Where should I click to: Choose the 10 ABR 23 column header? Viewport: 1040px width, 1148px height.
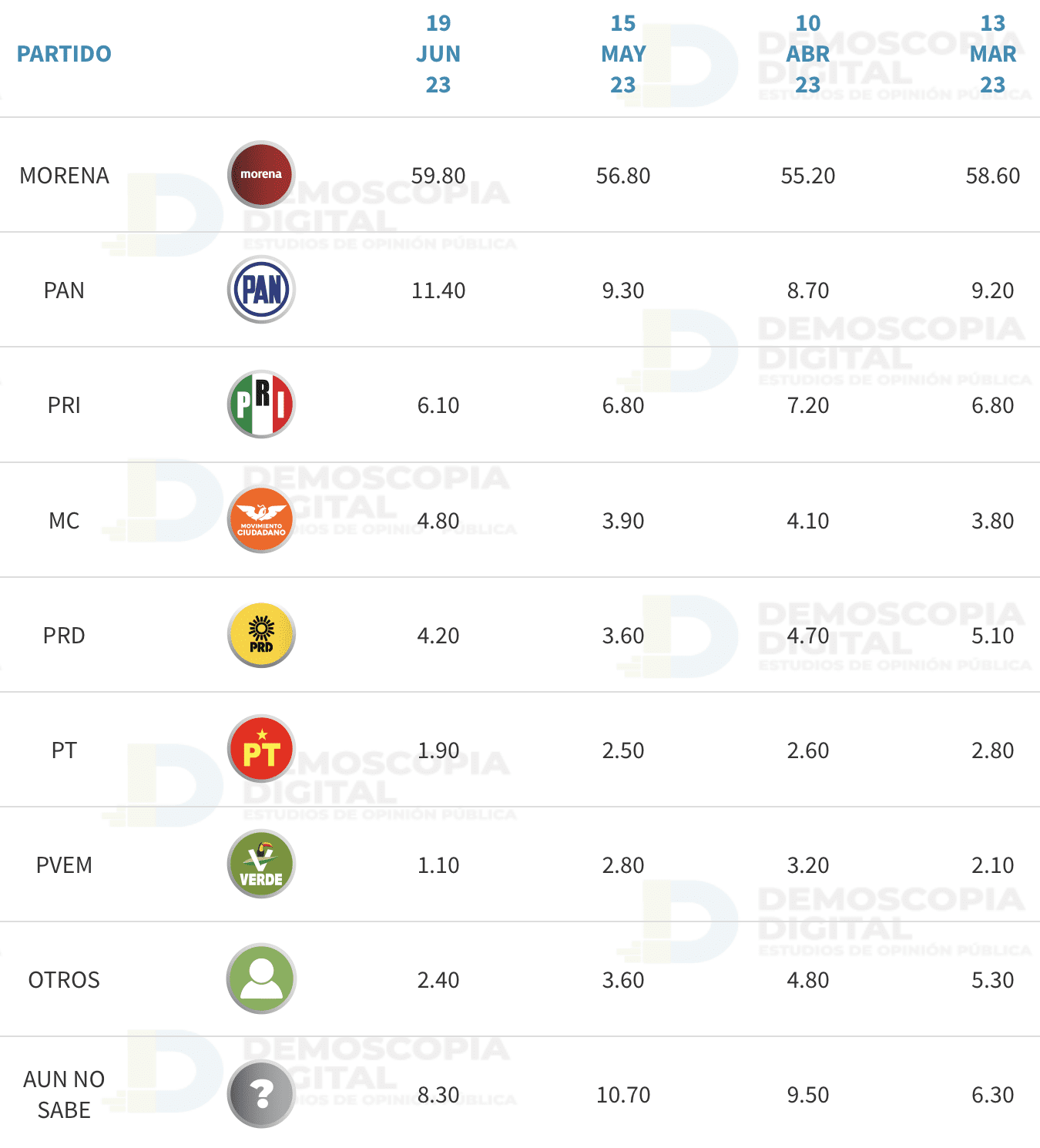coord(808,54)
